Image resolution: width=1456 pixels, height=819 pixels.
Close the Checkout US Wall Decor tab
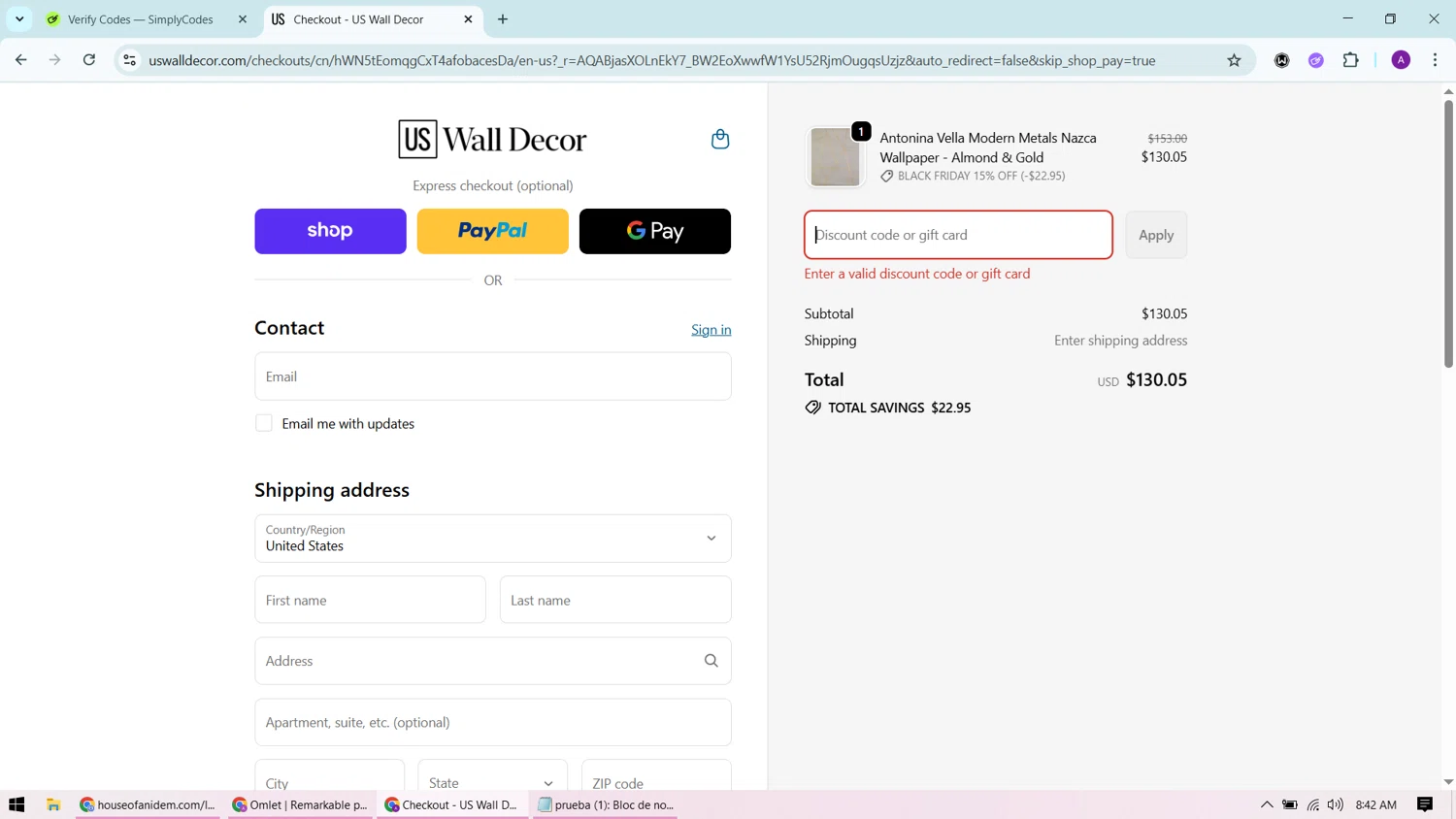[468, 19]
